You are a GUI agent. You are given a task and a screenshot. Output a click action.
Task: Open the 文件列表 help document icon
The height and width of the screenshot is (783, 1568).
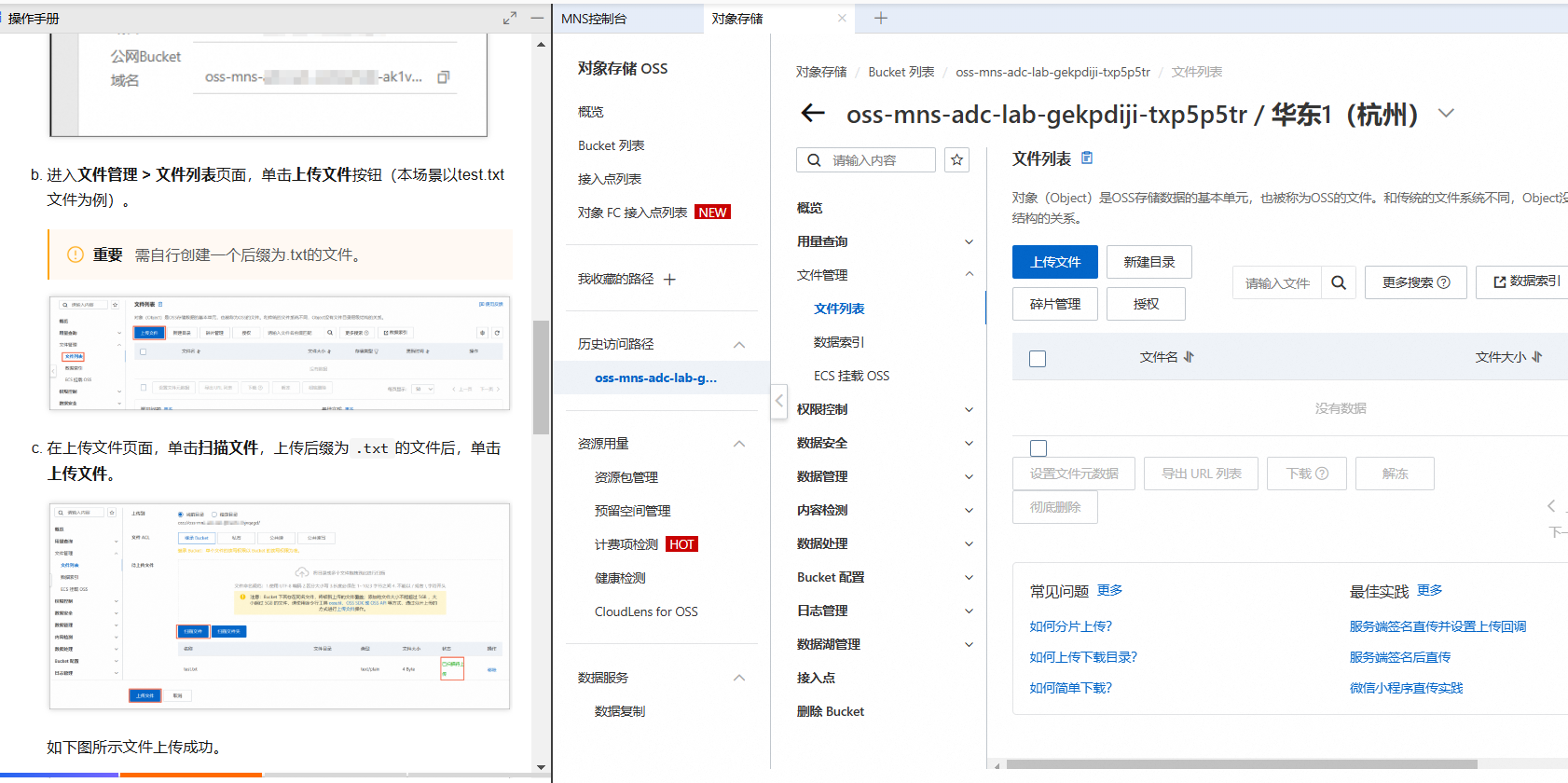(x=1087, y=158)
